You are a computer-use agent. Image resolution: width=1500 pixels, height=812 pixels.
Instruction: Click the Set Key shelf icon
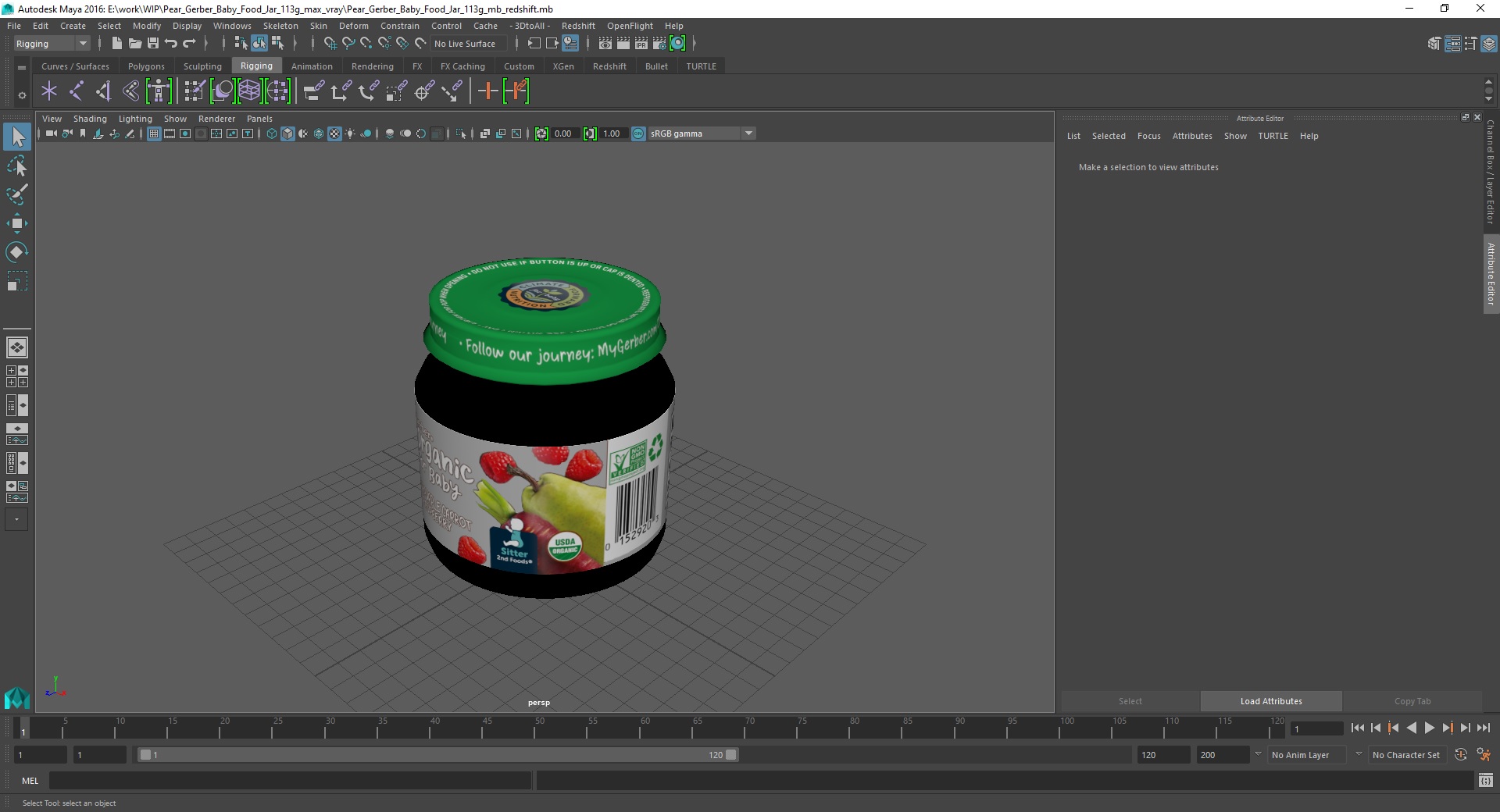click(487, 91)
